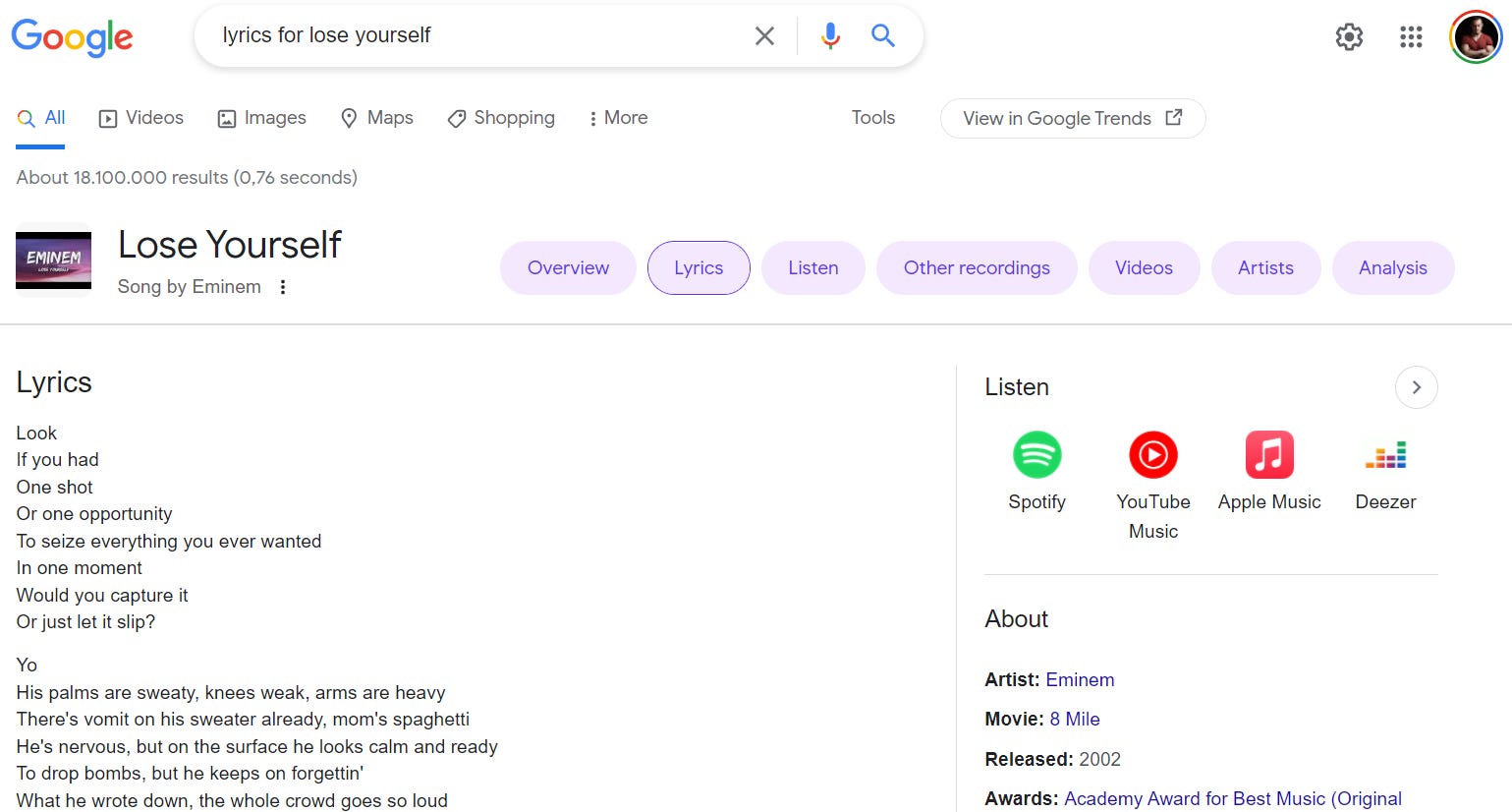Click the Google logo
1512x812 pixels.
[72, 37]
